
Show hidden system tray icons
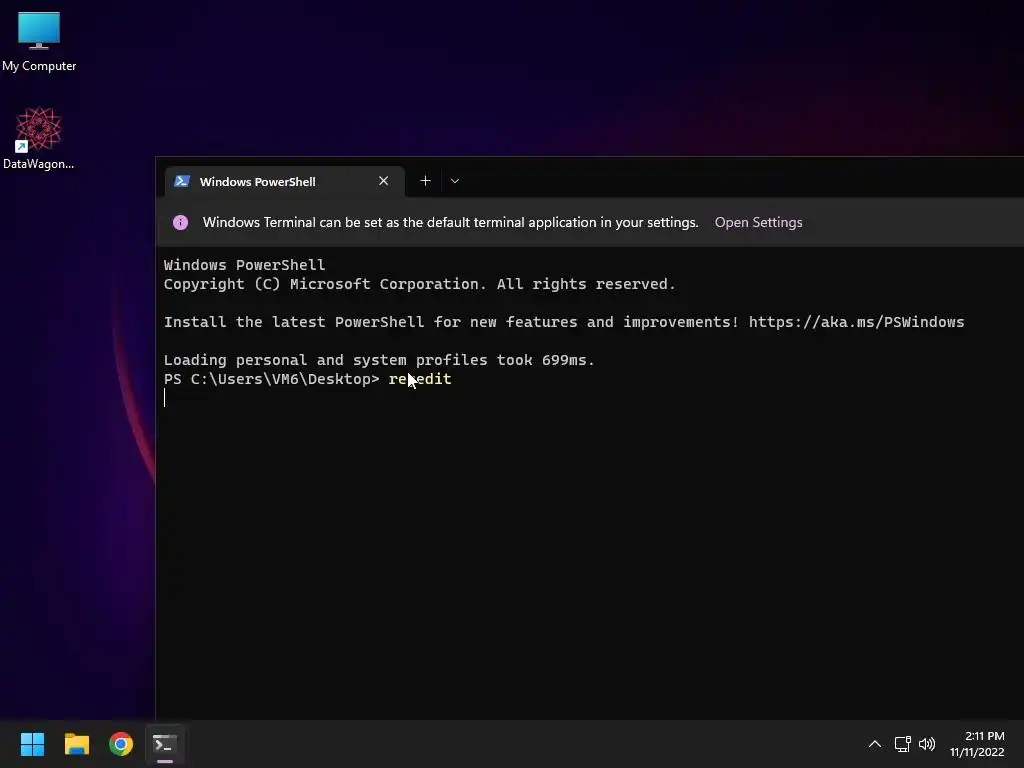tap(874, 744)
